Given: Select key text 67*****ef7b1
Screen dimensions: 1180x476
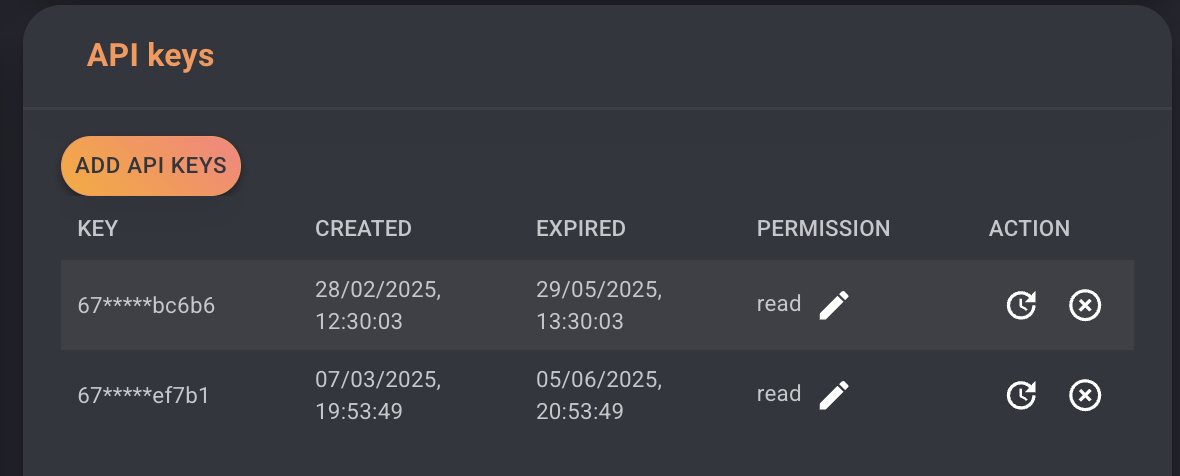Looking at the screenshot, I should point(144,395).
